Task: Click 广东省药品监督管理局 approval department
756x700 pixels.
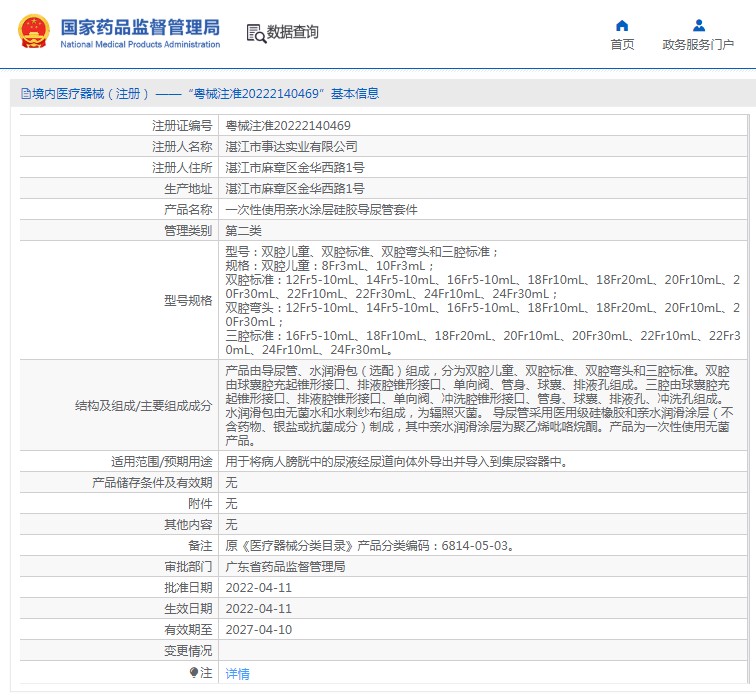Action: 285,567
